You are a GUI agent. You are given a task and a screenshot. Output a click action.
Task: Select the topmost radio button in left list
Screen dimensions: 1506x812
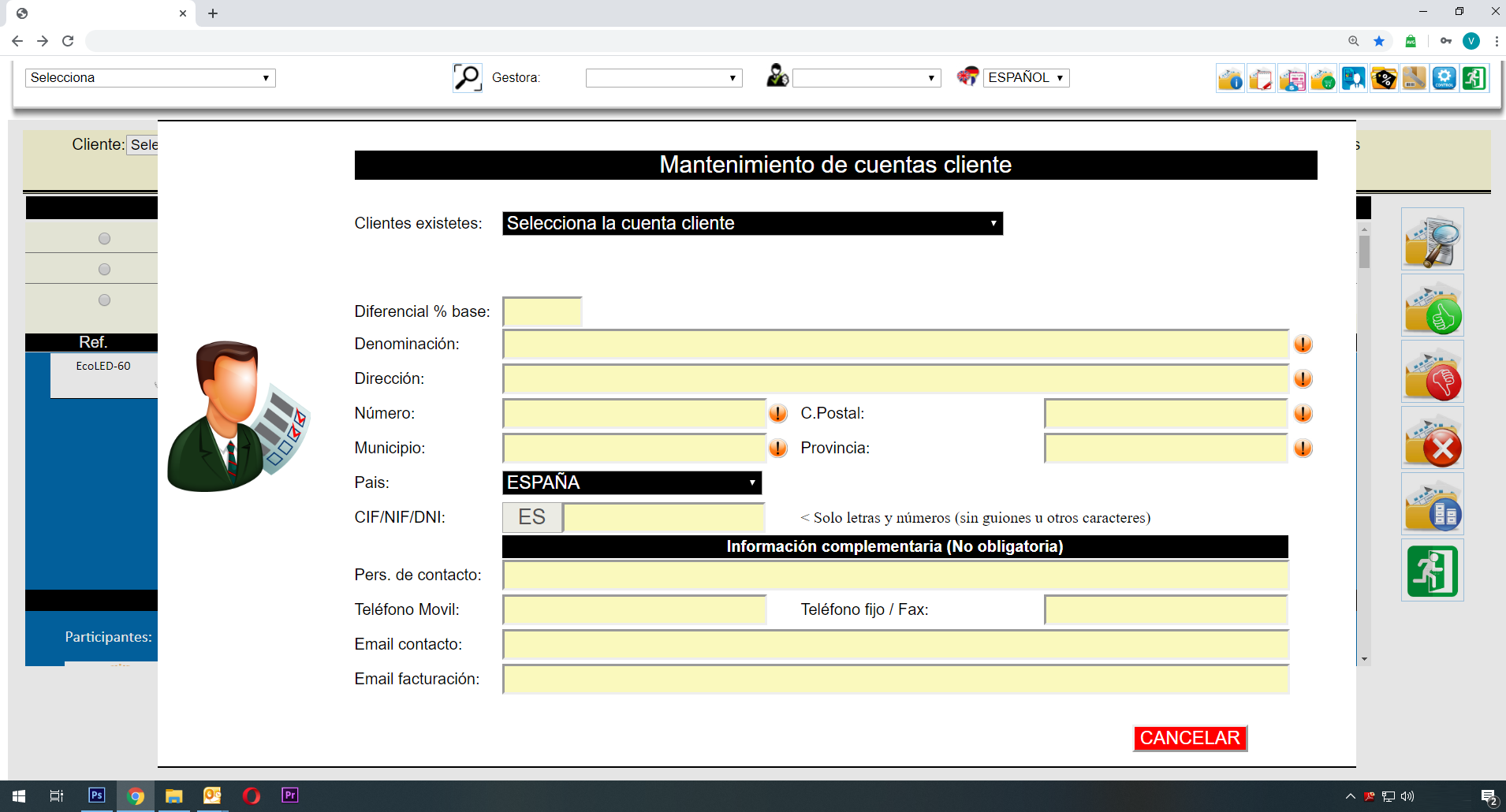(x=104, y=239)
